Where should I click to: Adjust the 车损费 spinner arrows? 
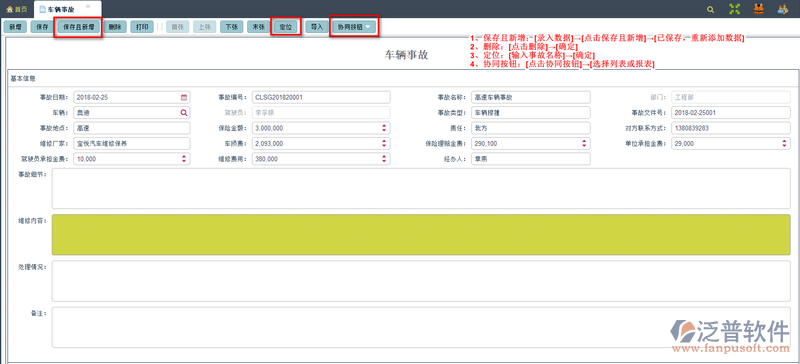[384, 143]
